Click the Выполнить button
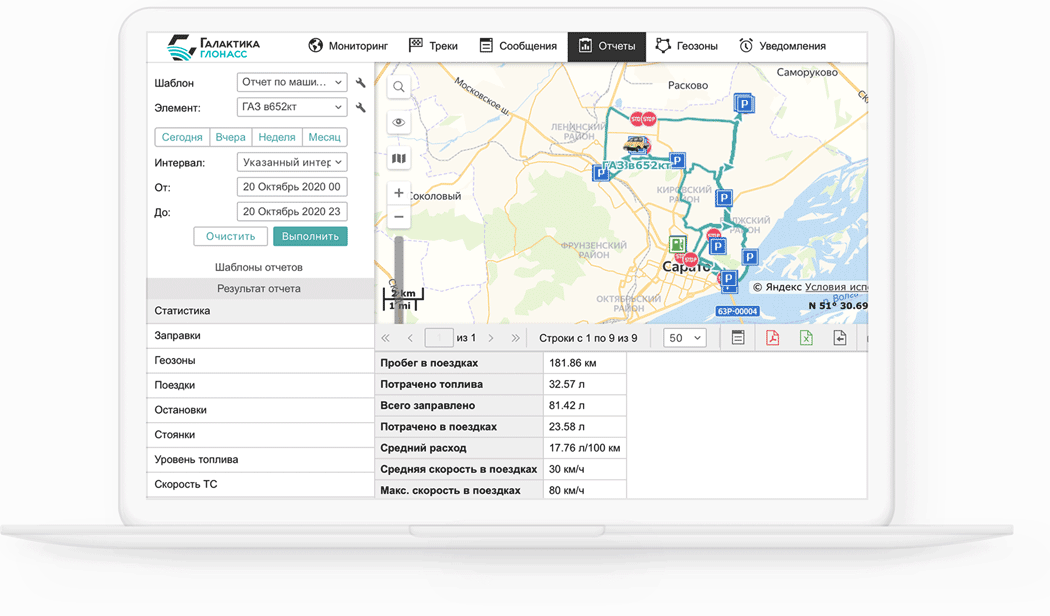The image size is (1050, 616). tap(310, 236)
